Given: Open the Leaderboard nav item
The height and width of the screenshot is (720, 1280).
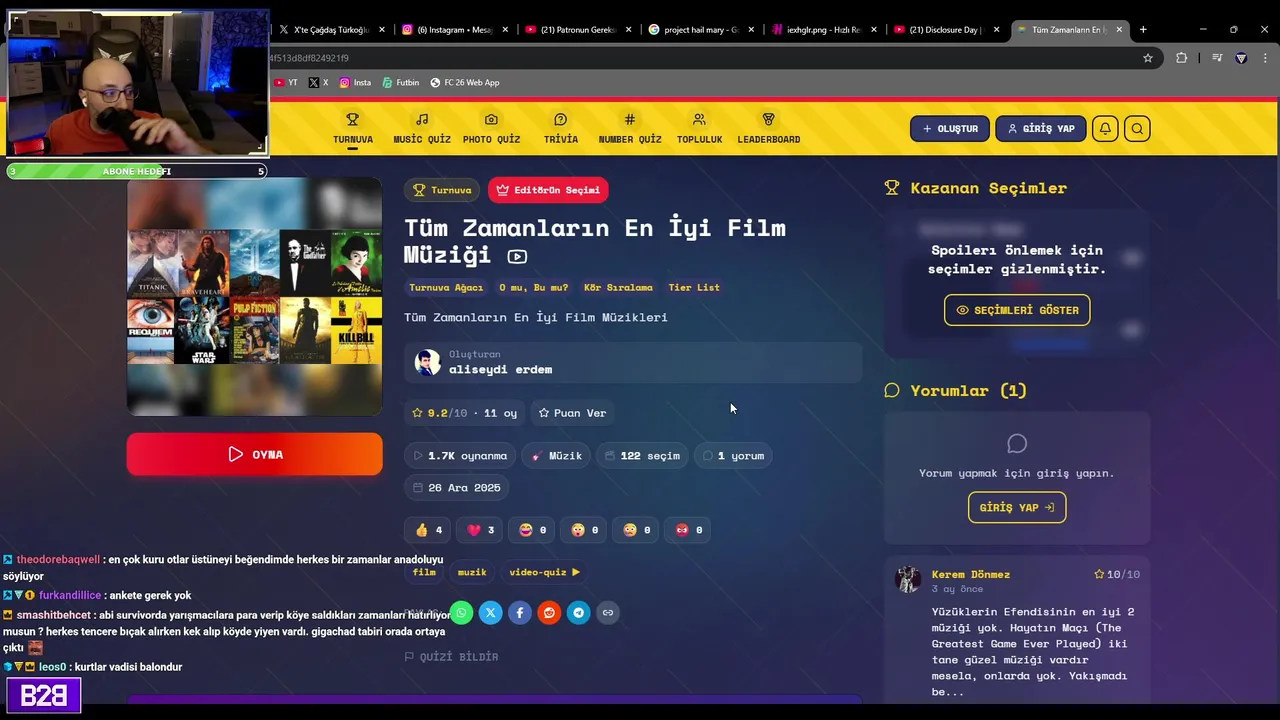Looking at the screenshot, I should (x=768, y=129).
